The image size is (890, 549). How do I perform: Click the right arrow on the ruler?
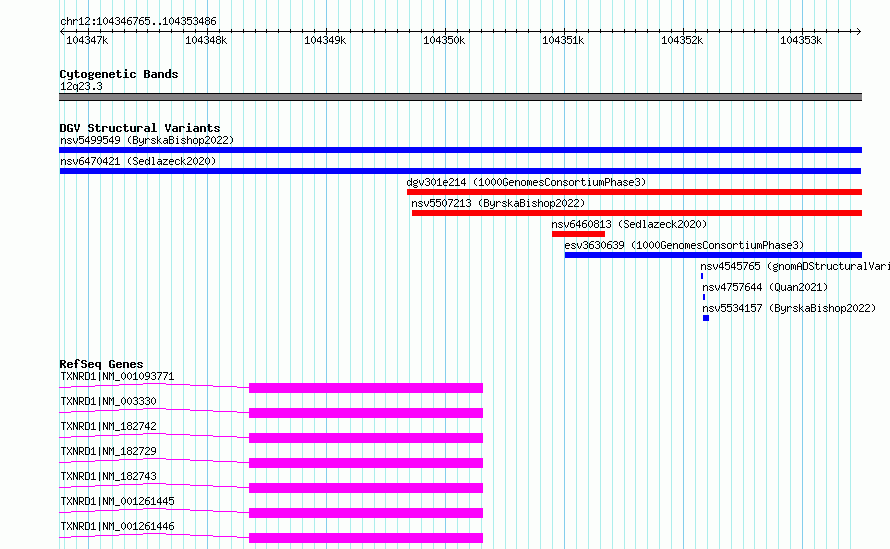click(859, 31)
